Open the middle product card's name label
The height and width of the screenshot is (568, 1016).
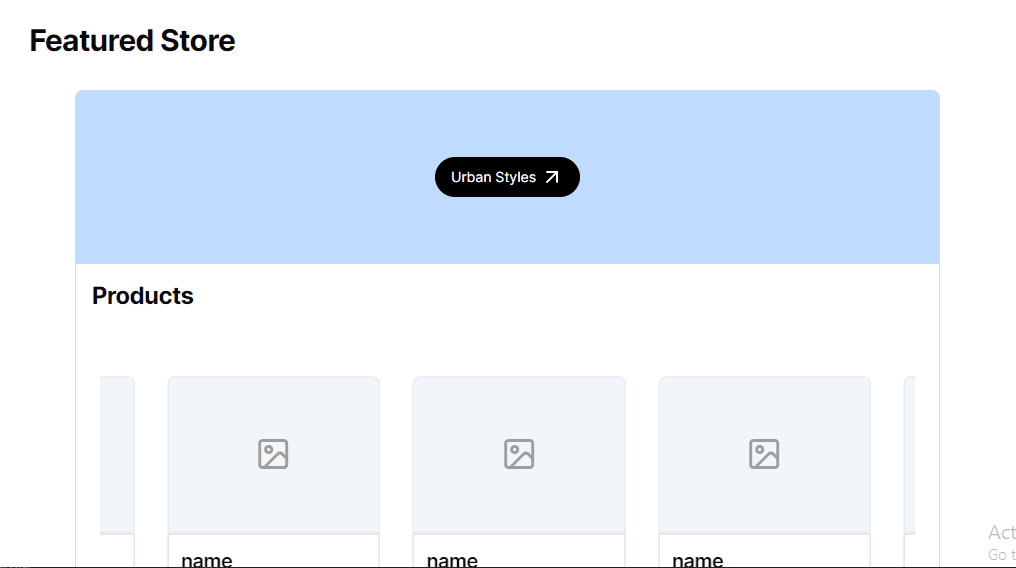[x=452, y=558]
